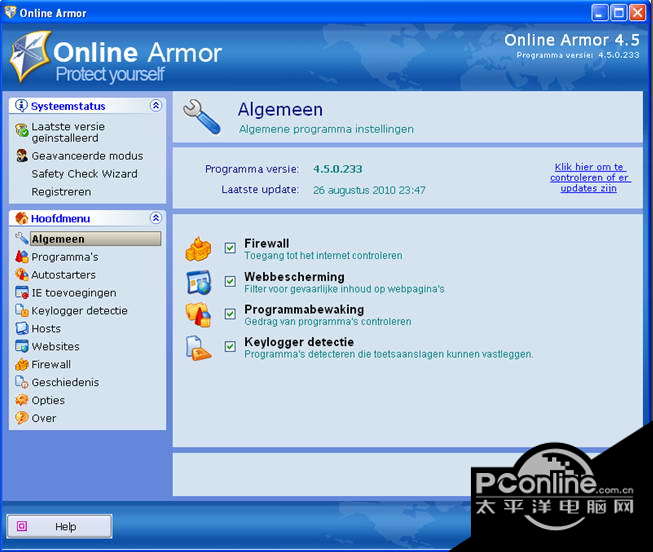Close the Online Armor window
This screenshot has height=552, width=653.
pos(637,12)
